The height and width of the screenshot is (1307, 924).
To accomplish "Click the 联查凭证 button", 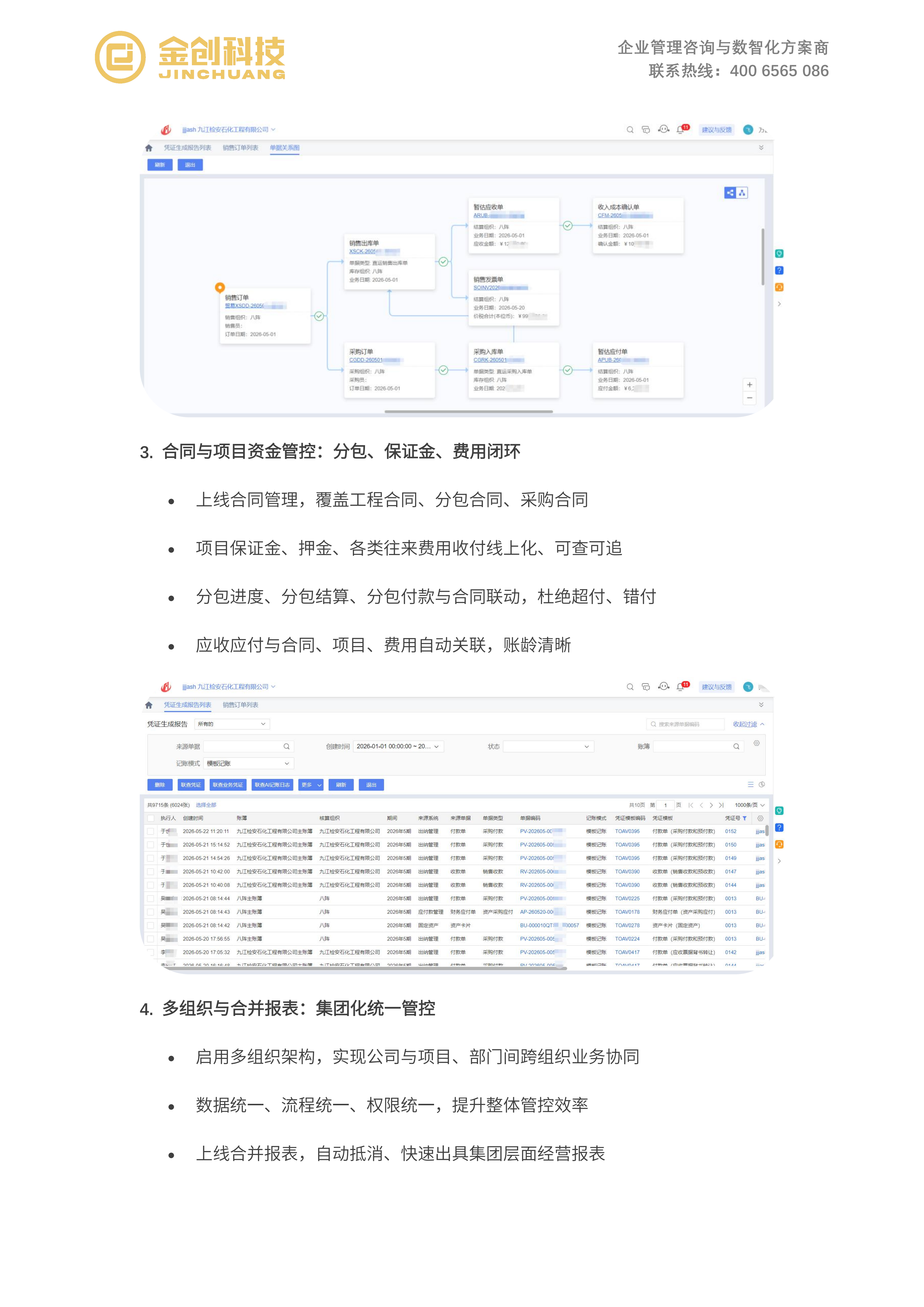I will pos(191,786).
